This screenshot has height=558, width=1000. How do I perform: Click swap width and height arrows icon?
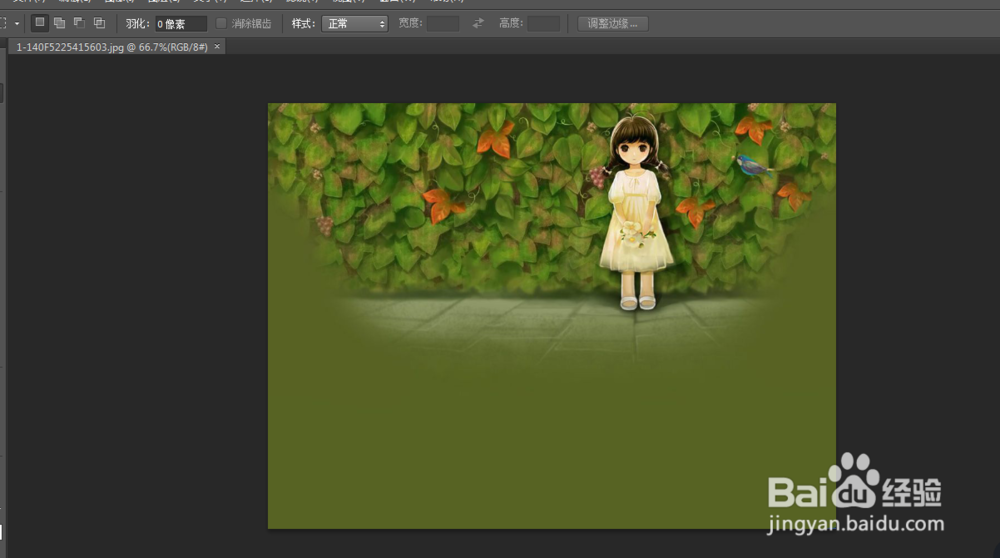478,24
